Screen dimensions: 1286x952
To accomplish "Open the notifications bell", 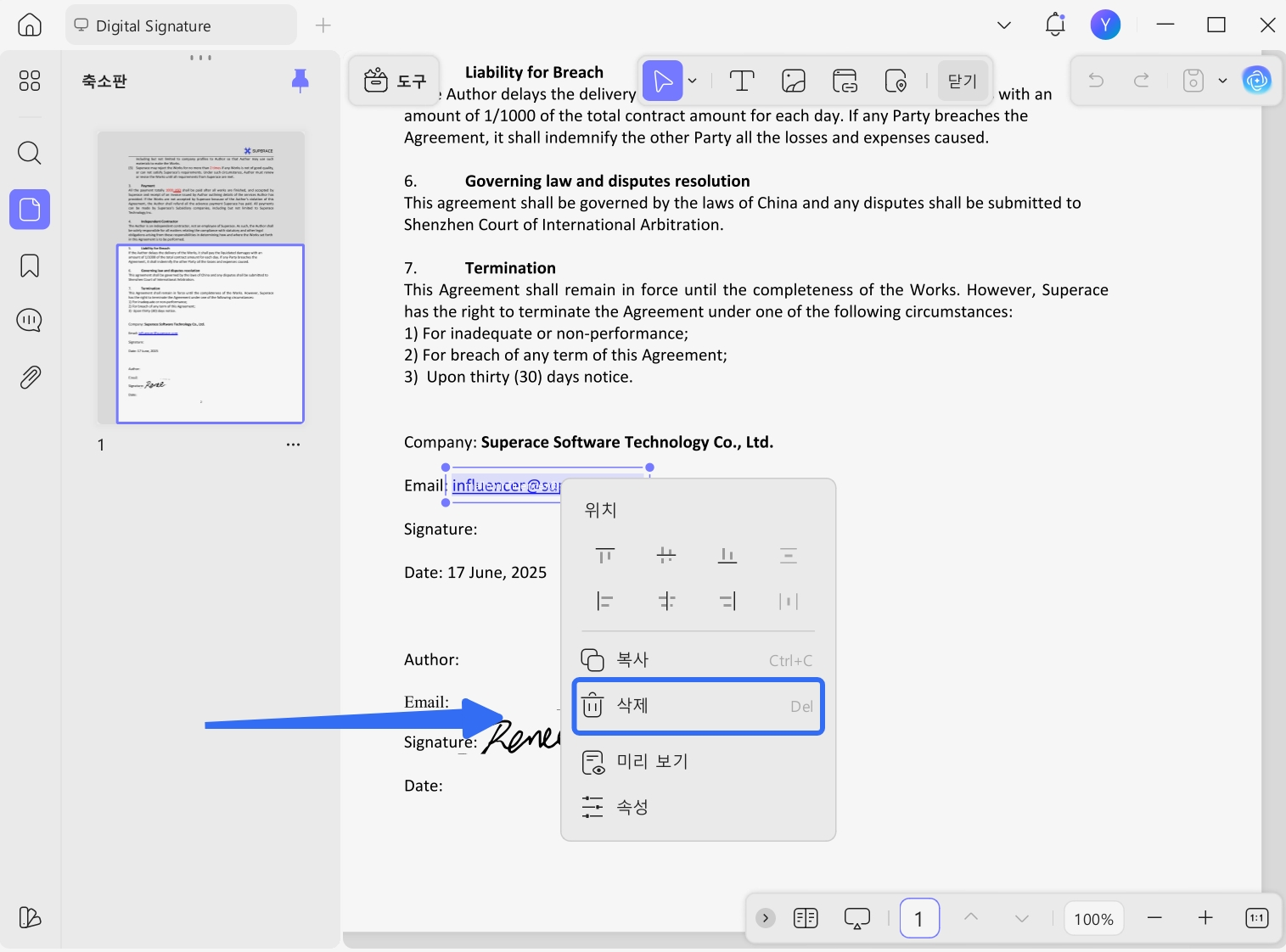I will (x=1055, y=25).
